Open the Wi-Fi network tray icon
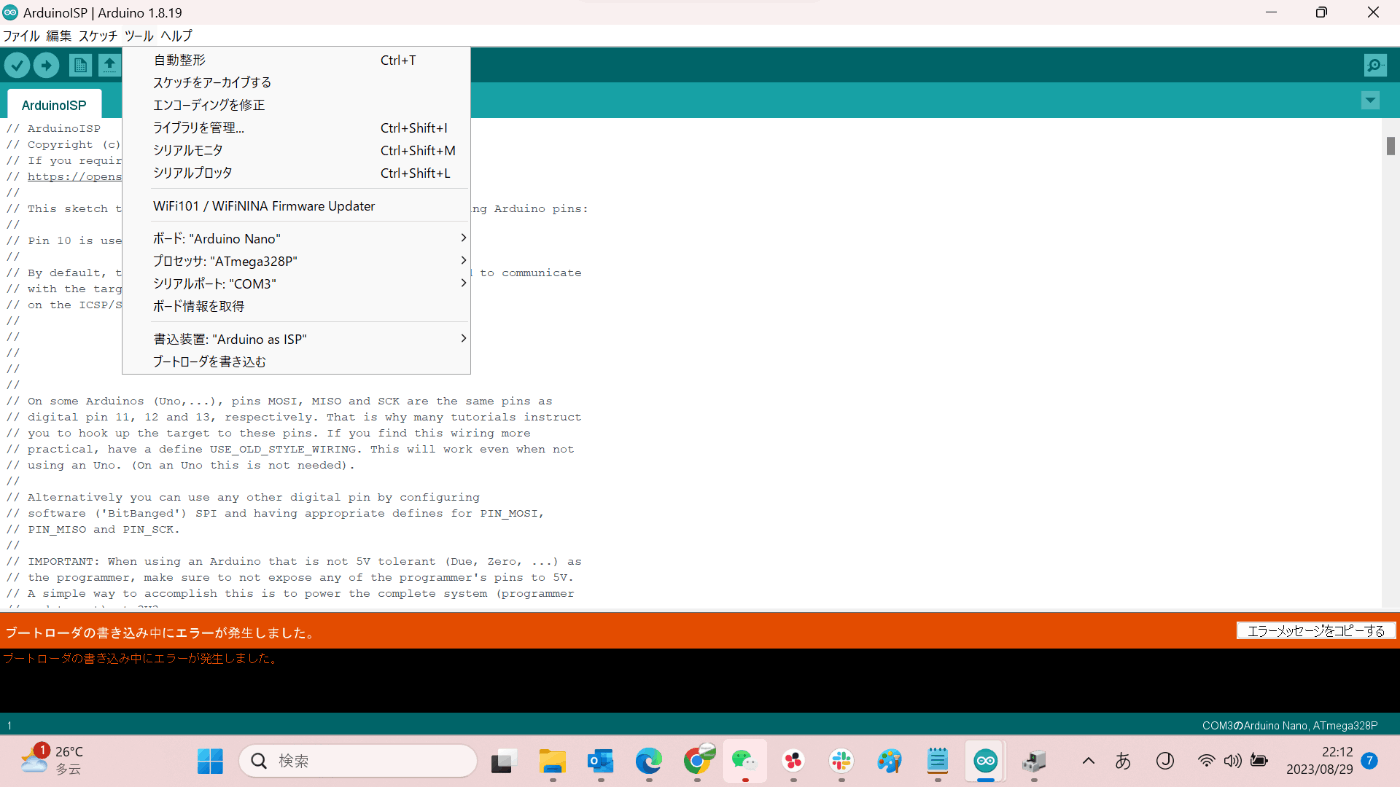This screenshot has height=787, width=1400. [x=1207, y=761]
